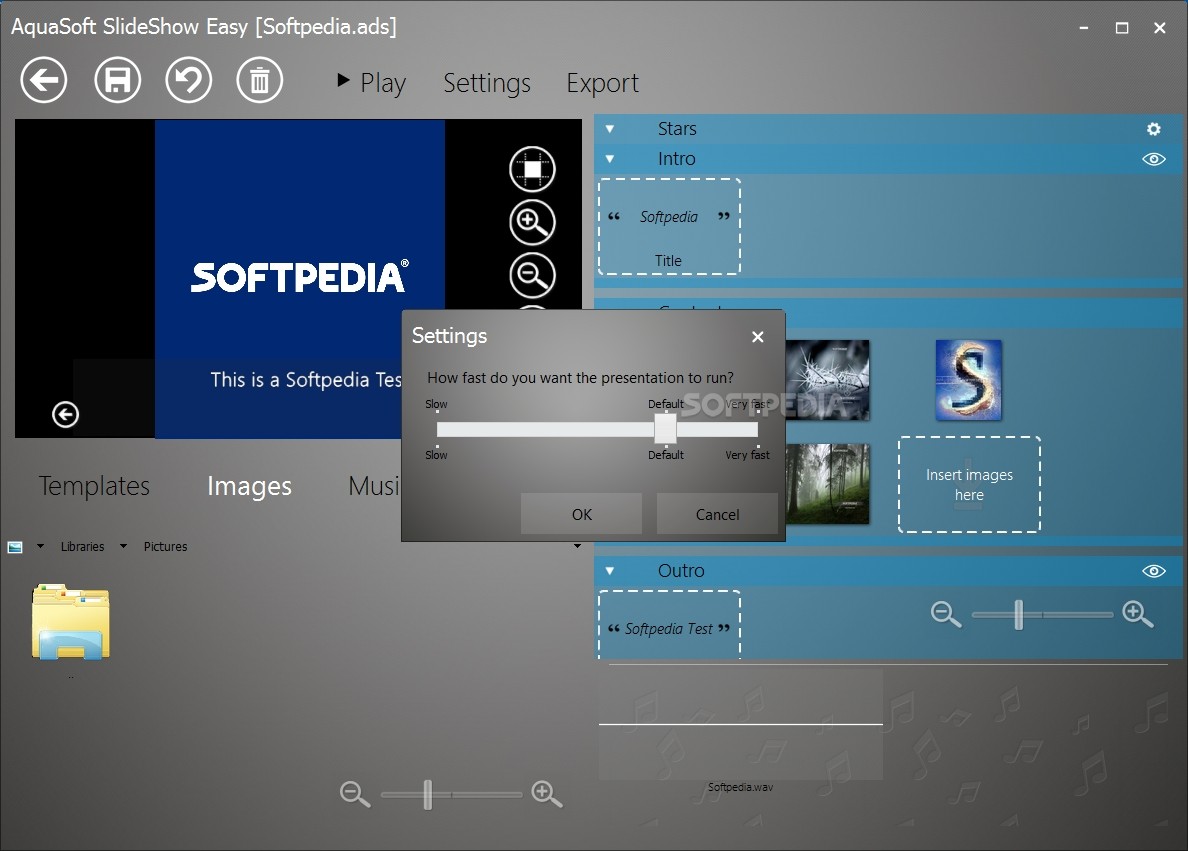Switch to the Images tab

(249, 486)
